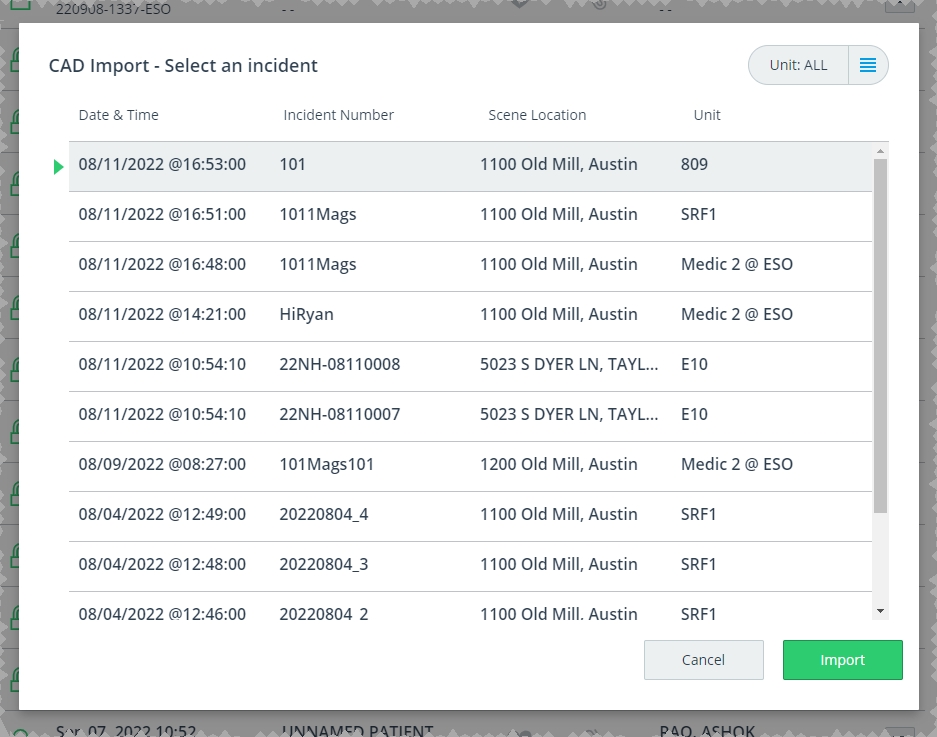Viewport: 937px width, 737px height.
Task: Choose the HiRyan incident row
Action: coord(470,315)
